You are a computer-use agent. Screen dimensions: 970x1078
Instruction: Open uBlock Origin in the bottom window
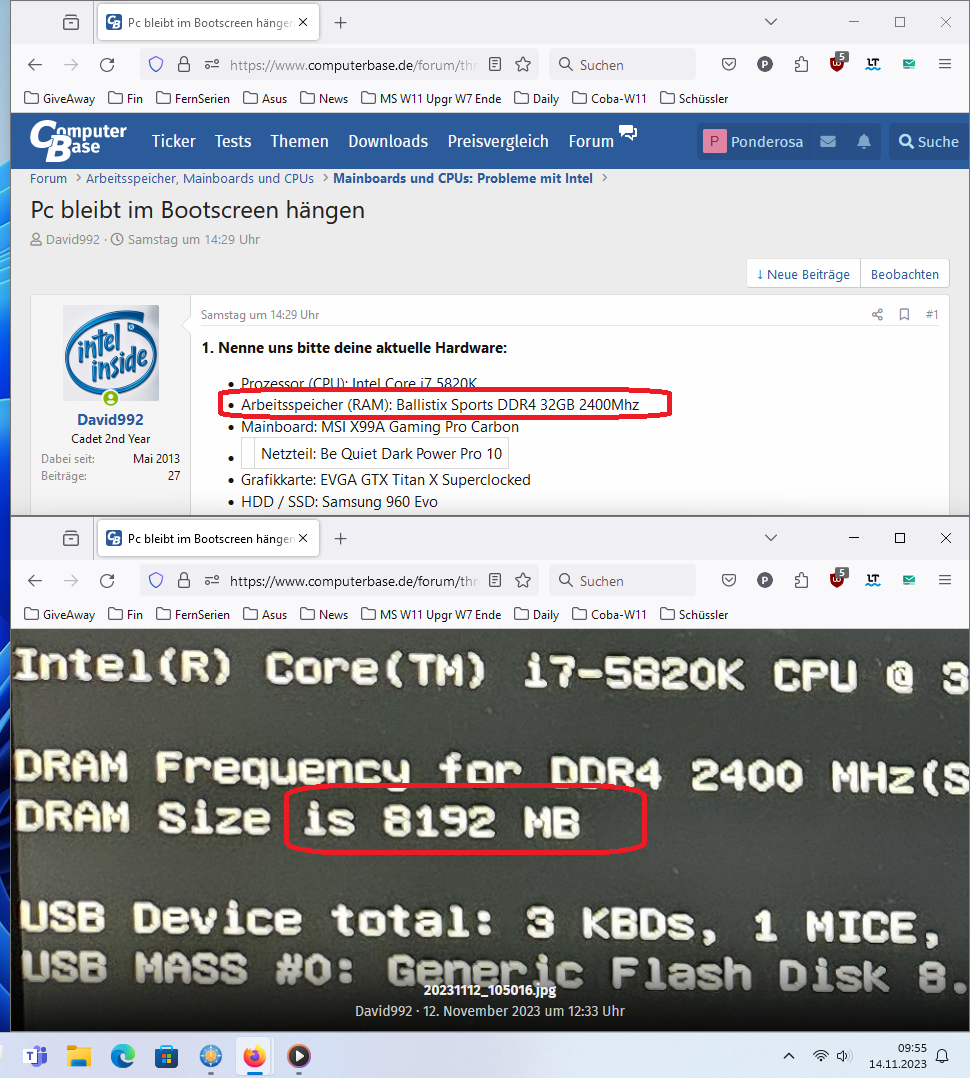click(x=837, y=580)
